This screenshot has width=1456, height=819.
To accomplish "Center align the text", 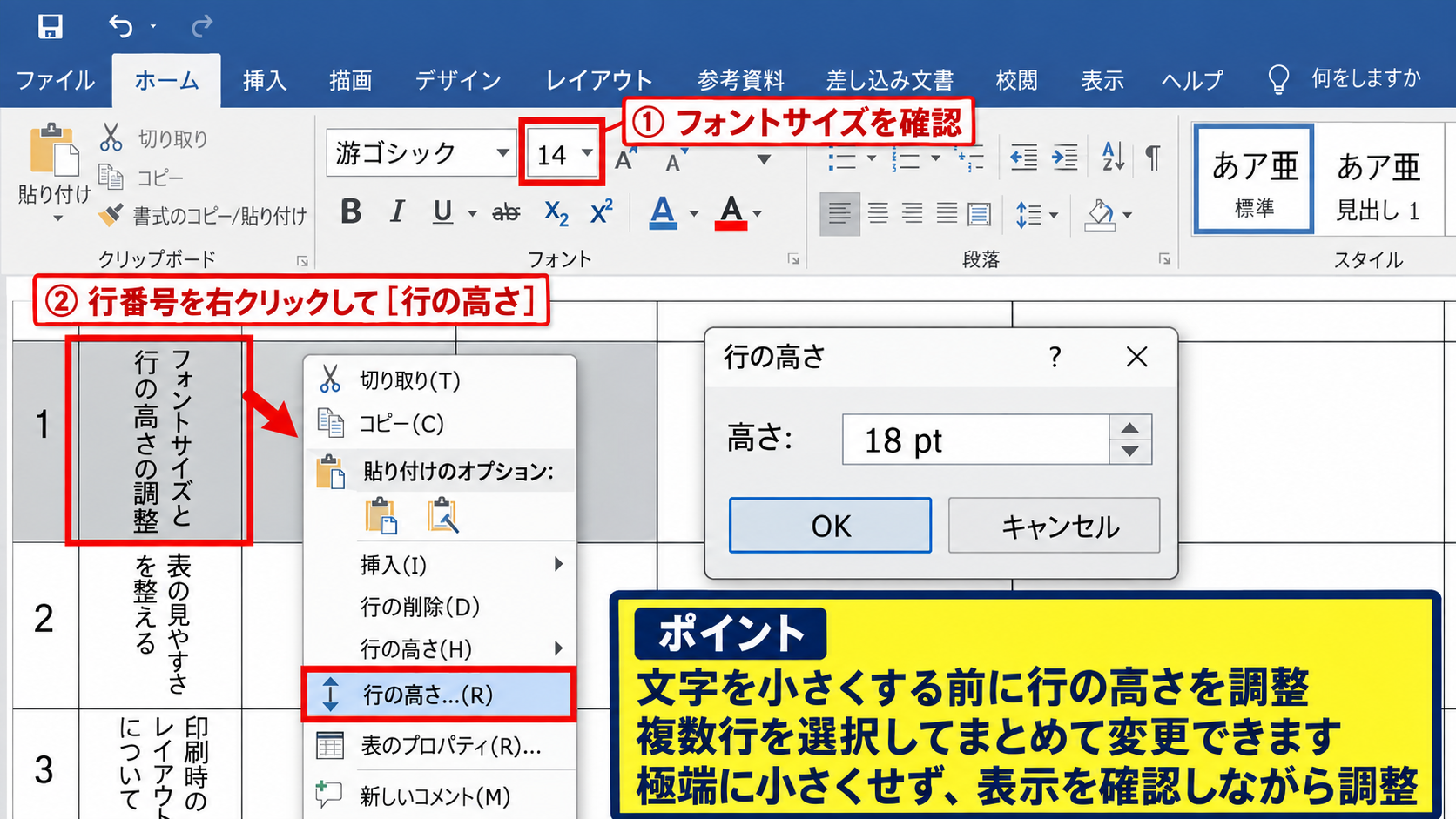I will (878, 213).
